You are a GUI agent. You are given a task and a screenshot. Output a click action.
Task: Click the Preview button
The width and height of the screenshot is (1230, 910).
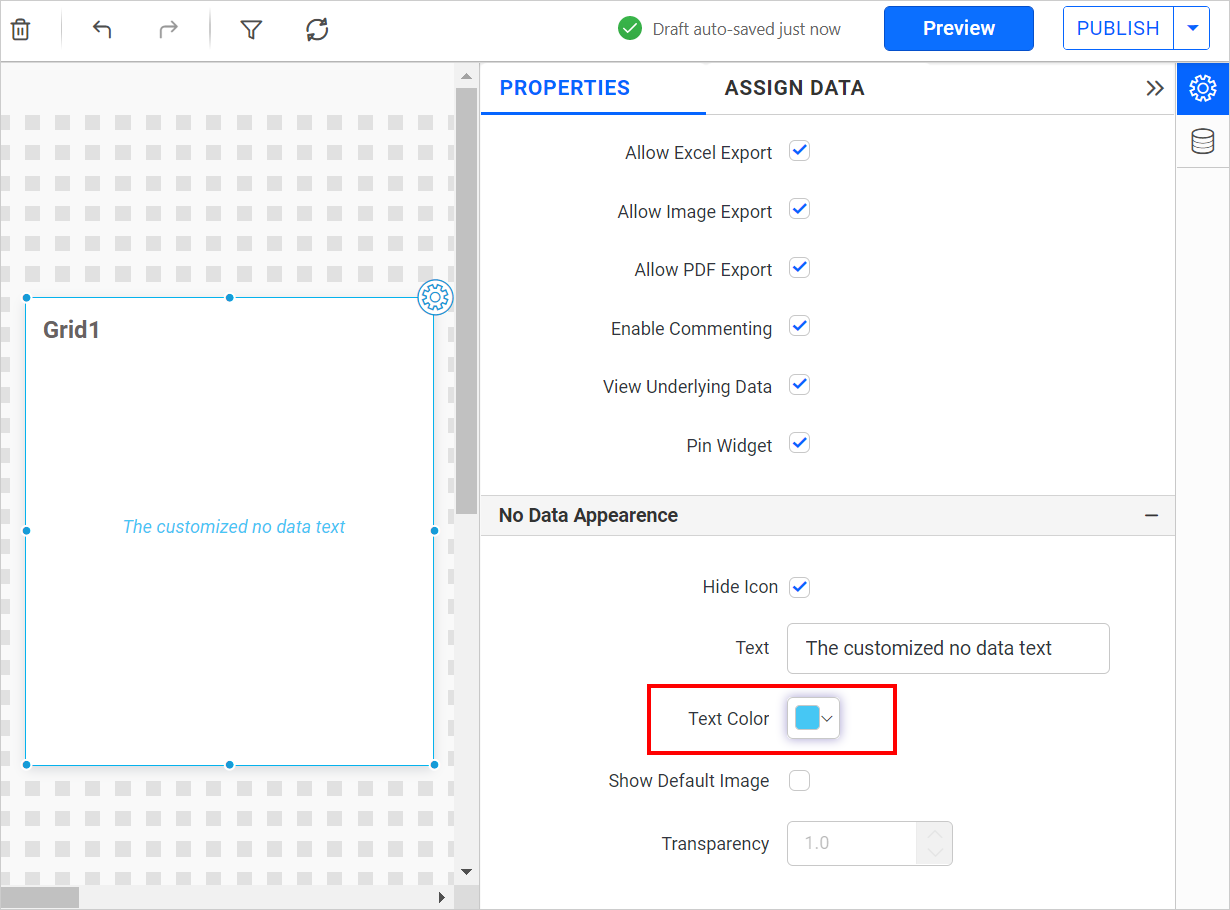(x=958, y=29)
